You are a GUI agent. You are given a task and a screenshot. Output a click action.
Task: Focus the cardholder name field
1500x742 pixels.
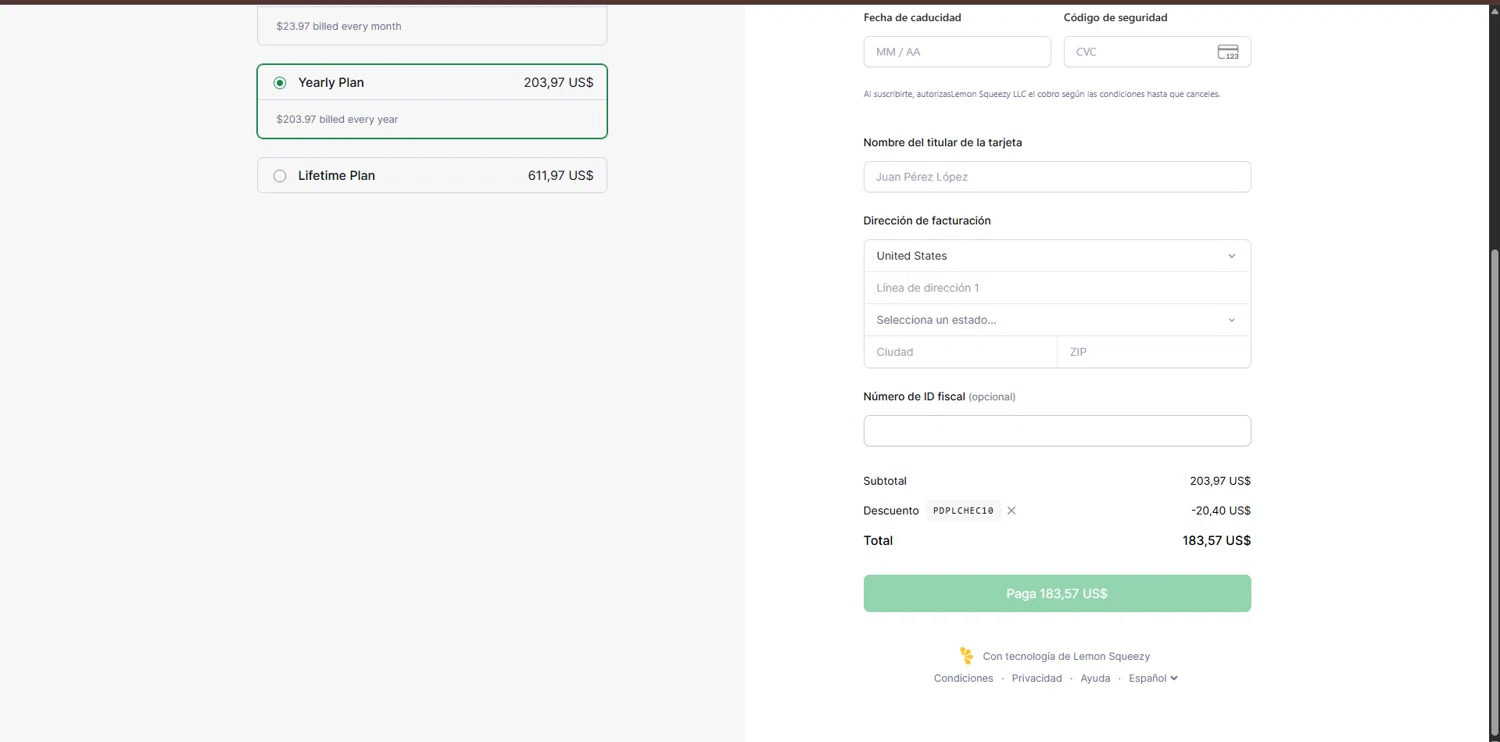point(1057,177)
